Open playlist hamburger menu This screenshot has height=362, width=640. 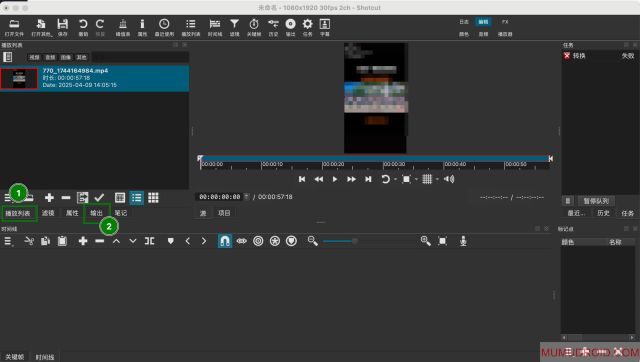point(7,198)
